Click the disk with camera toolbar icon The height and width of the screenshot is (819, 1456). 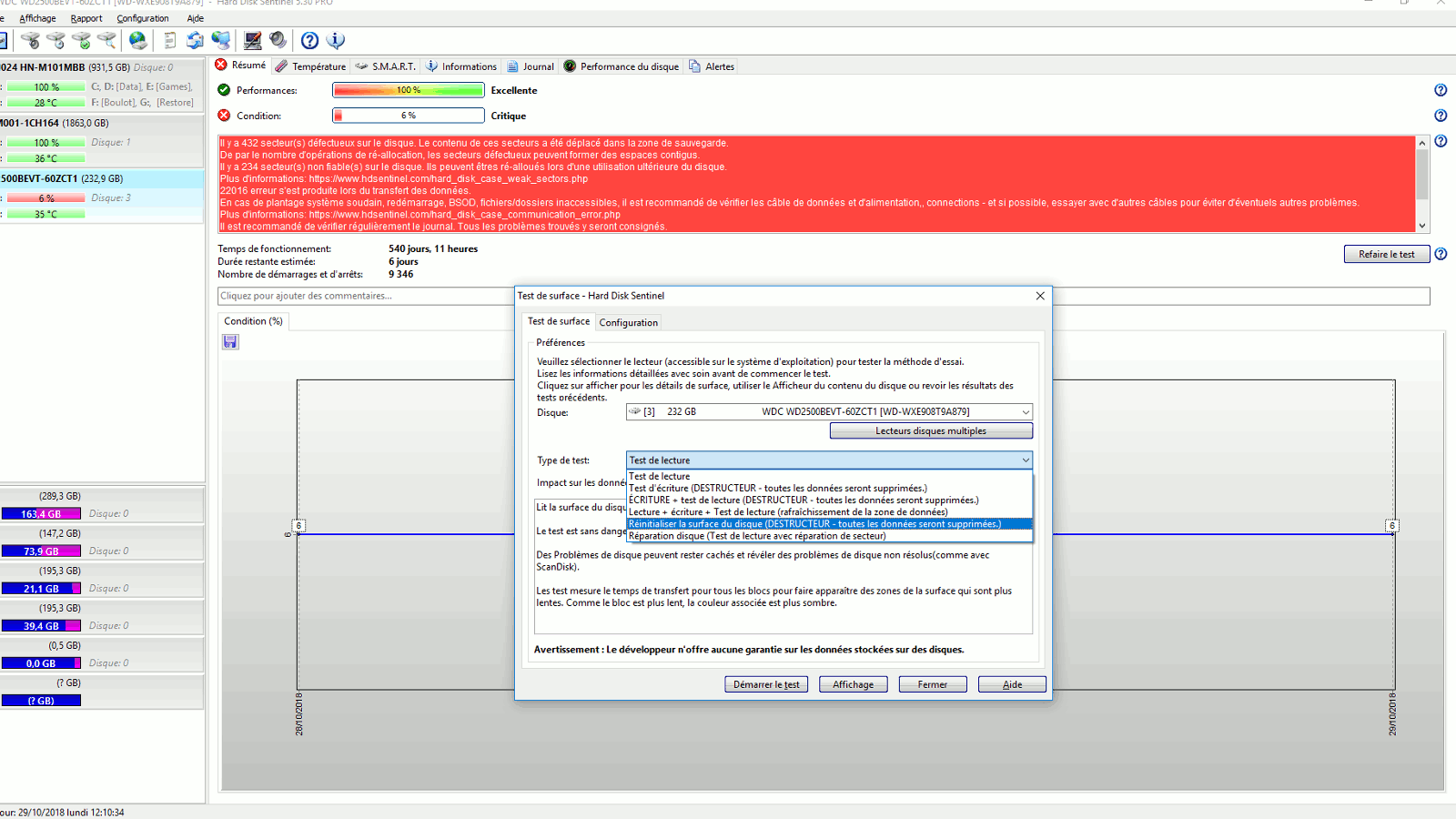(30, 40)
